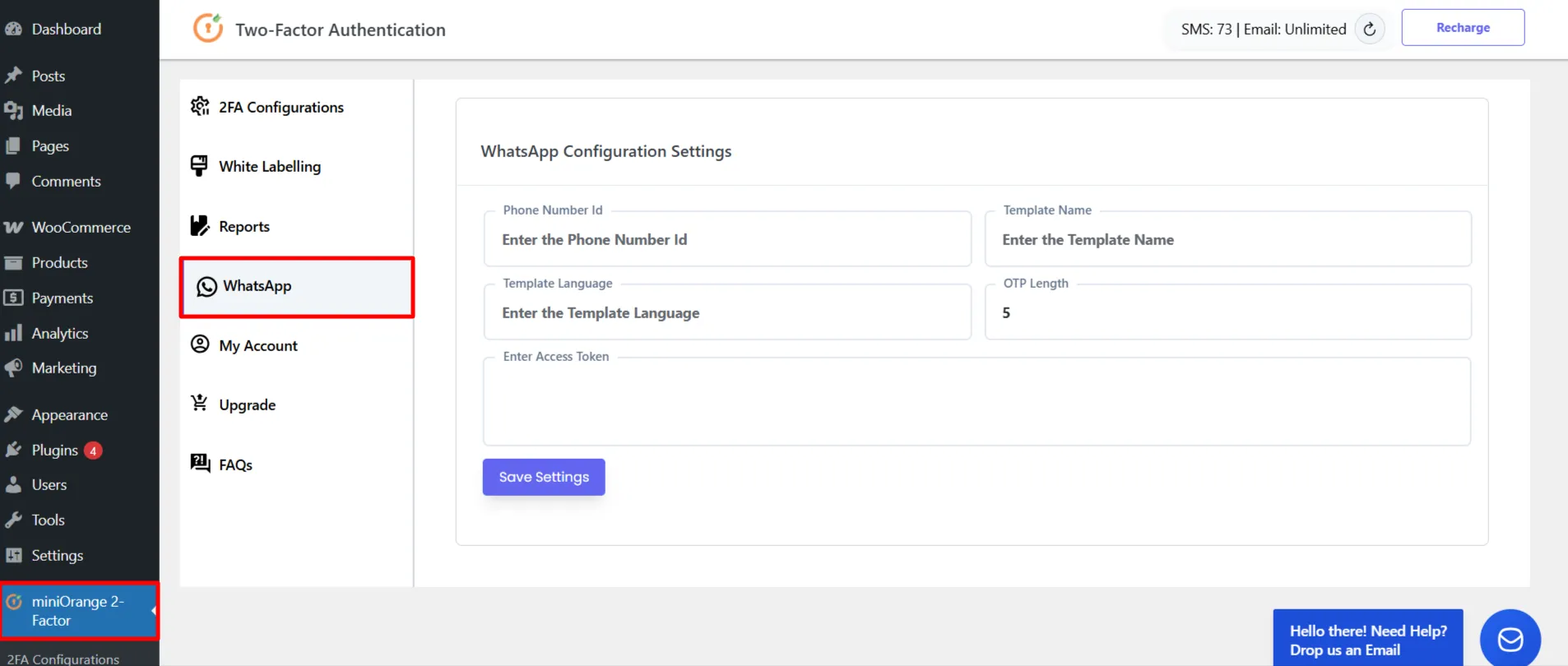Click the Upgrade cart icon
Screen dimensions: 1568x666
coord(199,403)
